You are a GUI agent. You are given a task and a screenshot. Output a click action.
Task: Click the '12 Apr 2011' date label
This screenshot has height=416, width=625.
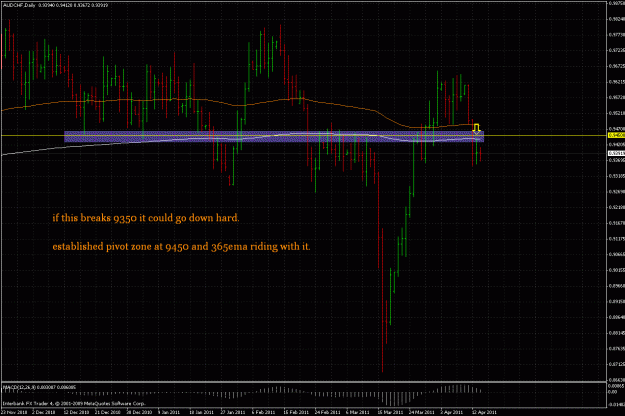click(x=484, y=412)
